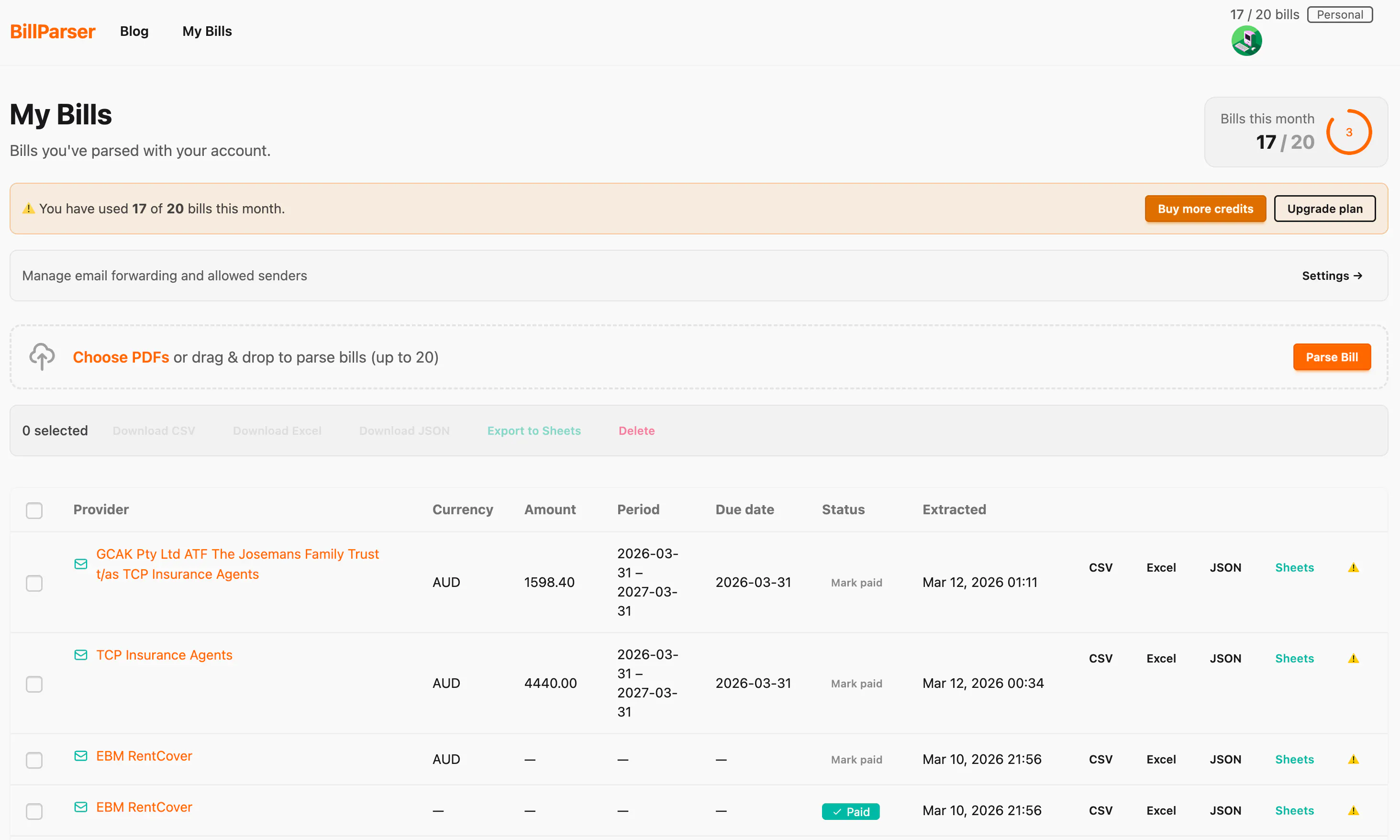Viewport: 1400px width, 840px height.
Task: Go to My Bills in navigation
Action: (207, 31)
